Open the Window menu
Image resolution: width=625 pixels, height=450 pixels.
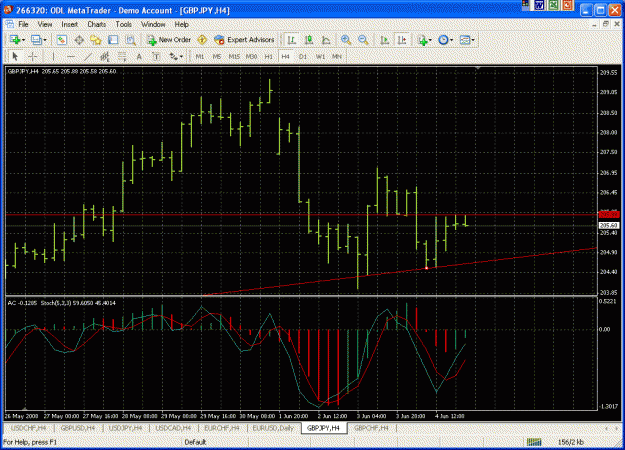coord(153,24)
